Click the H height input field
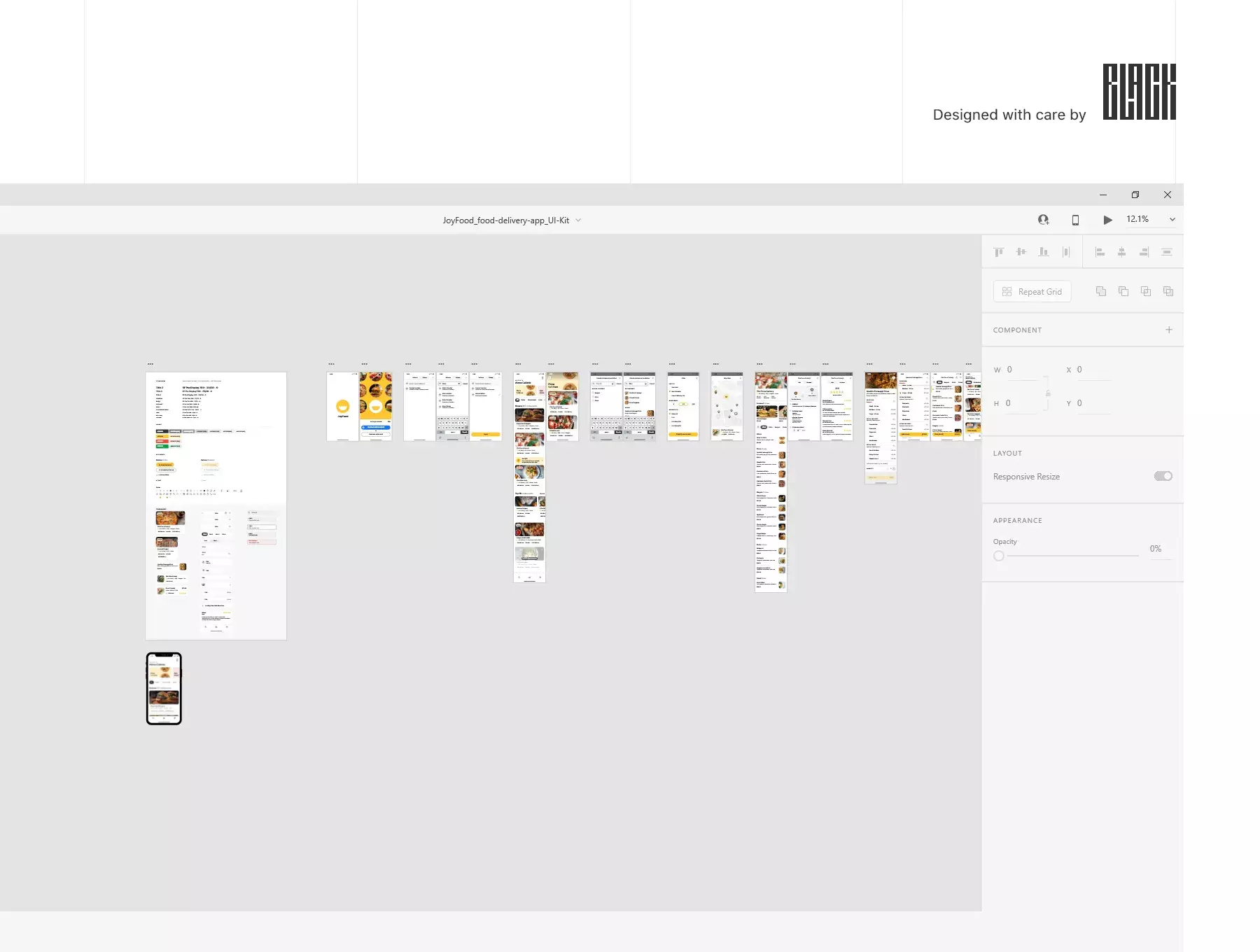The height and width of the screenshot is (952, 1260). pyautogui.click(x=1021, y=403)
